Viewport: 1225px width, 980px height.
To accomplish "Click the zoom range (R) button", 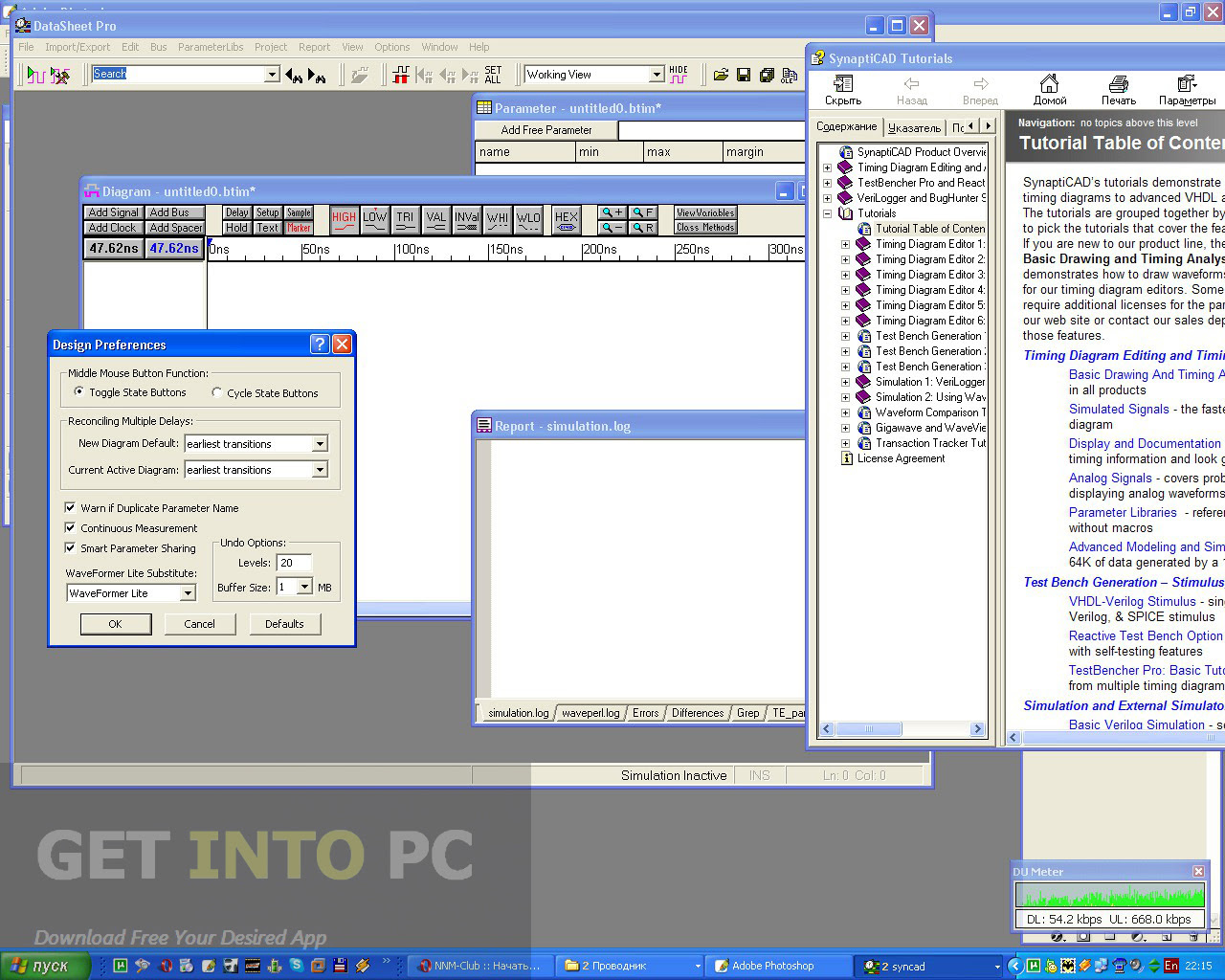I will click(643, 228).
